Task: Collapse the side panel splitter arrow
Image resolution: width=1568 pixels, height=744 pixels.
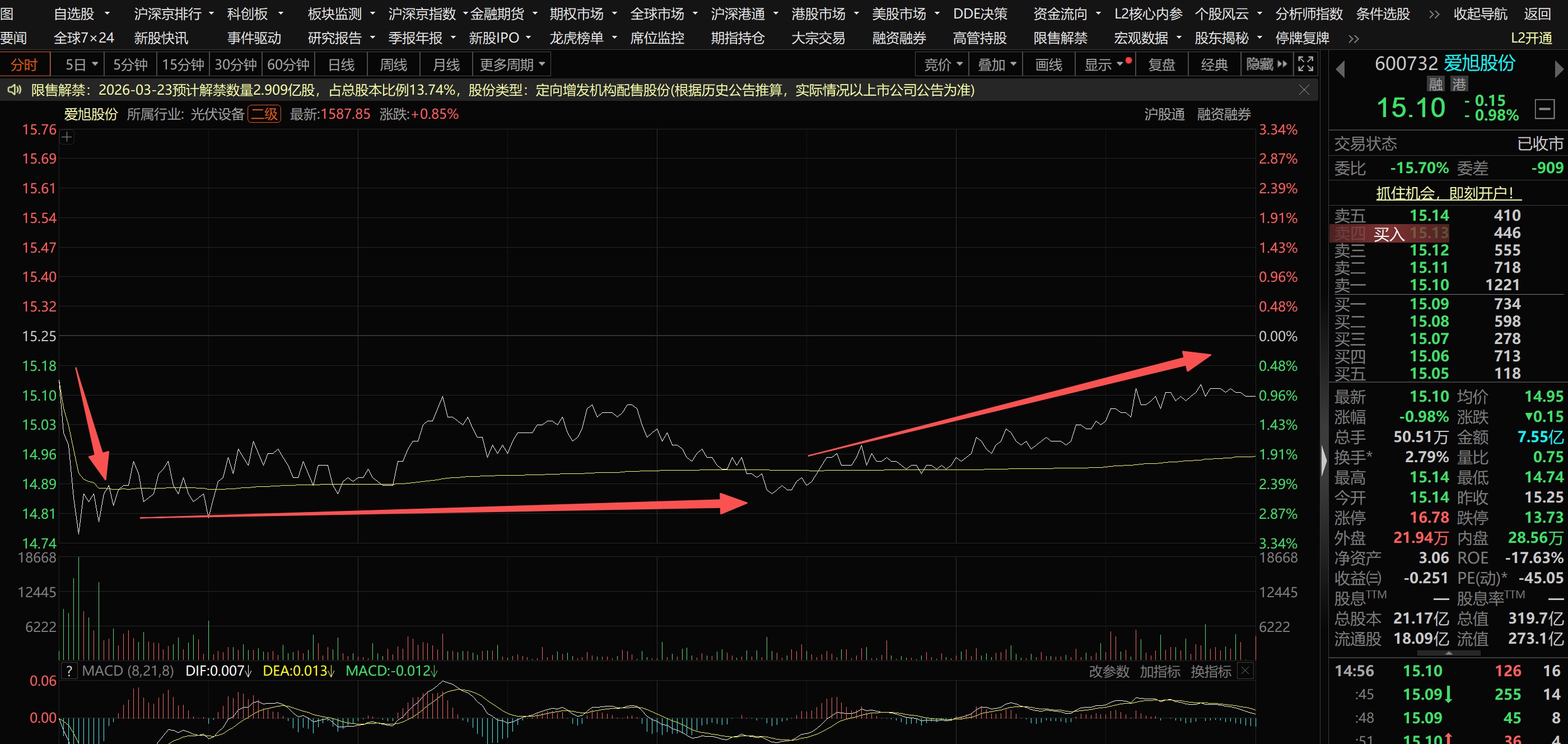Action: [x=1324, y=461]
